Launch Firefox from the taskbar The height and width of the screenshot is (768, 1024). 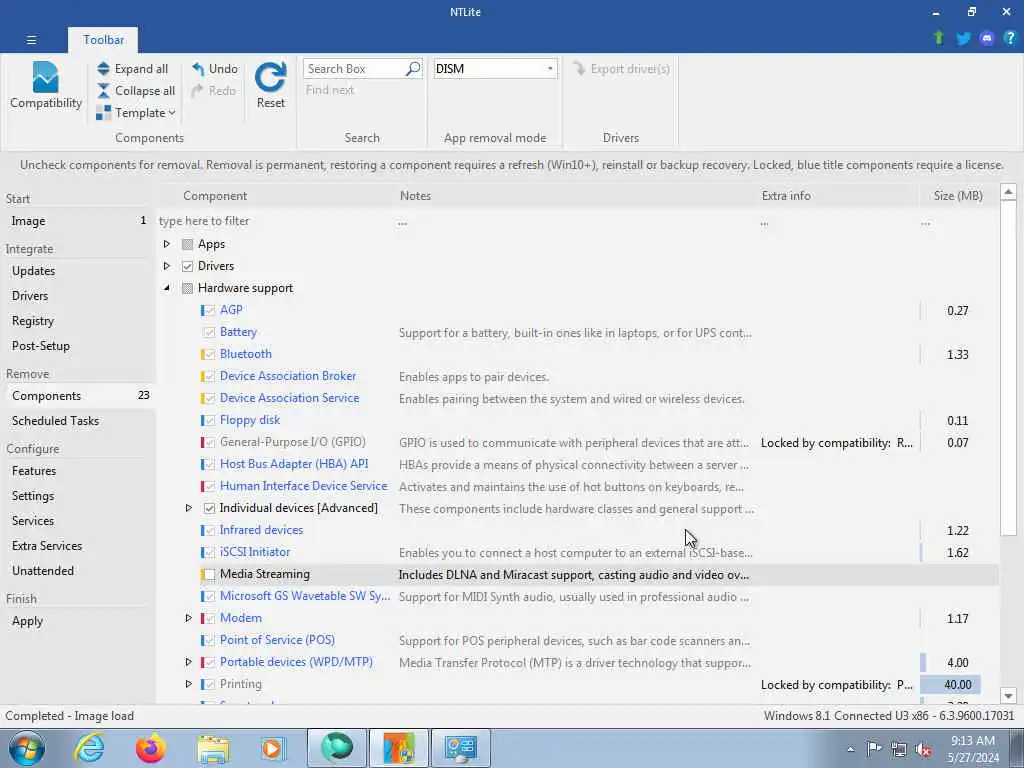(151, 748)
